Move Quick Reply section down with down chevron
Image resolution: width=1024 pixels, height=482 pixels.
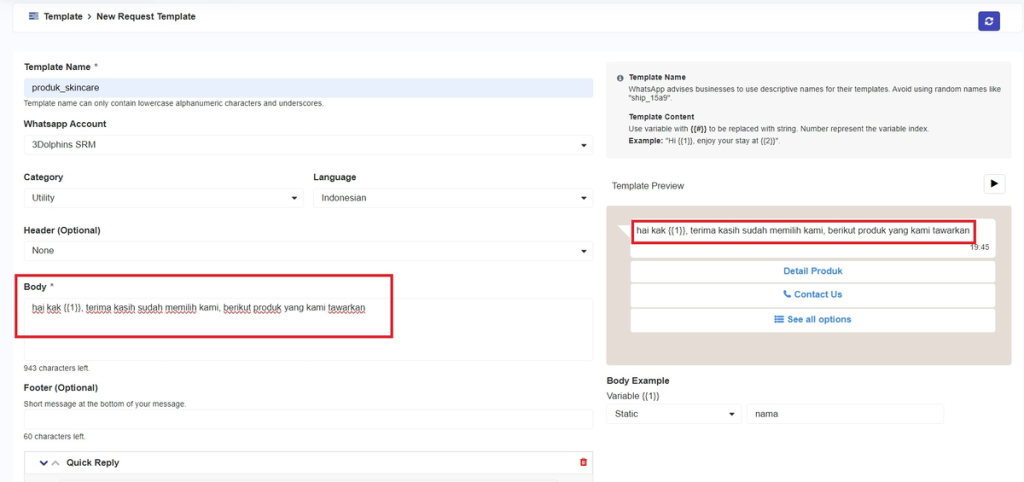tap(43, 463)
